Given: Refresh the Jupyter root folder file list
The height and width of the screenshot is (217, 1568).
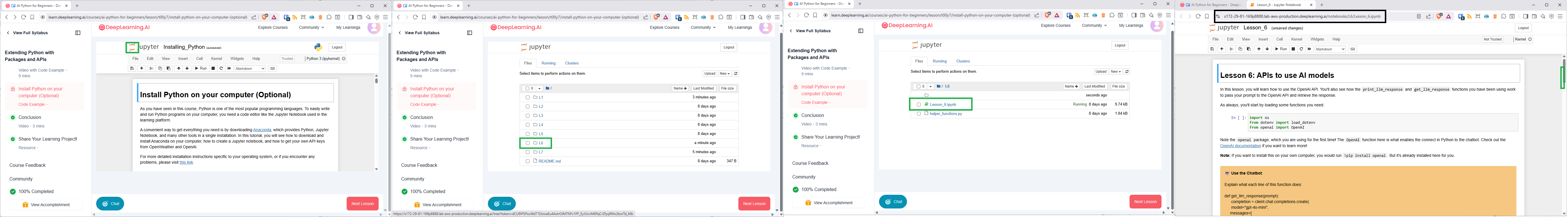Looking at the screenshot, I should pyautogui.click(x=736, y=74).
